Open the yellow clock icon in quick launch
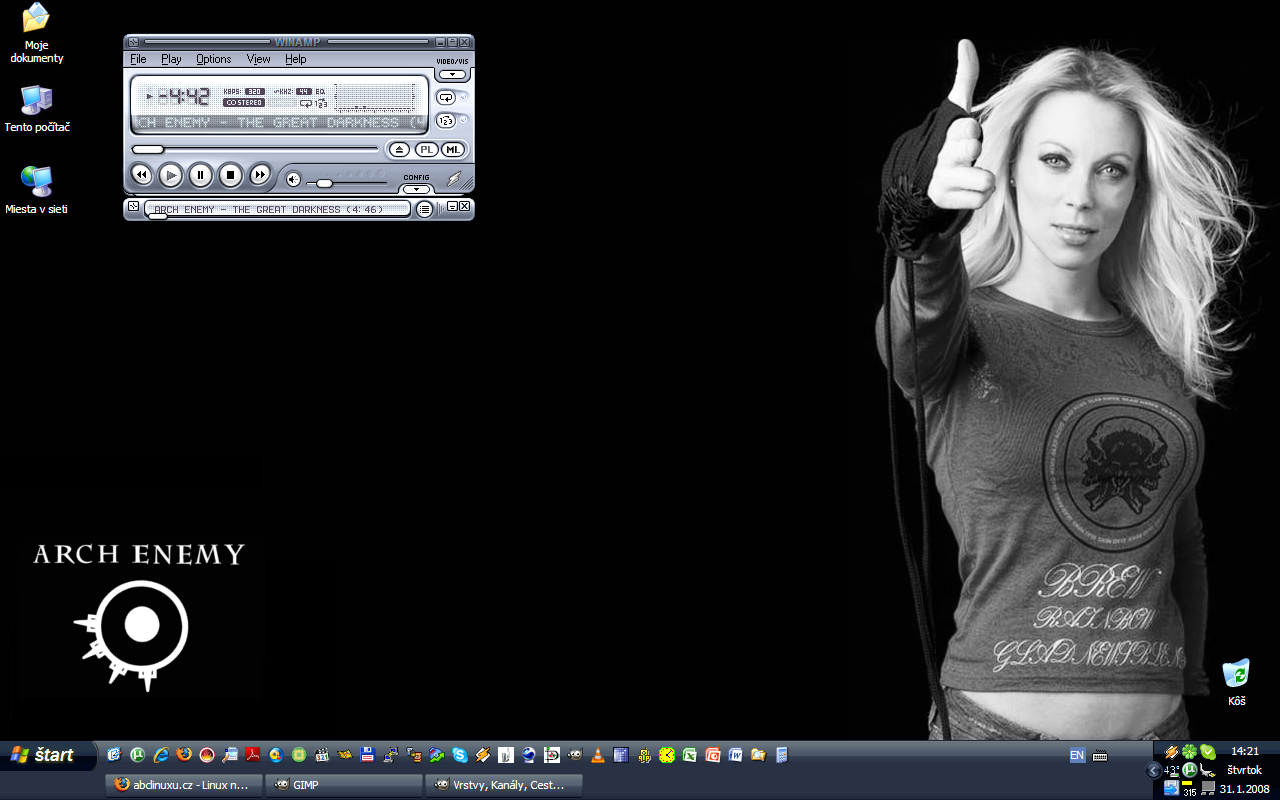Image resolution: width=1280 pixels, height=800 pixels. pyautogui.click(x=667, y=755)
